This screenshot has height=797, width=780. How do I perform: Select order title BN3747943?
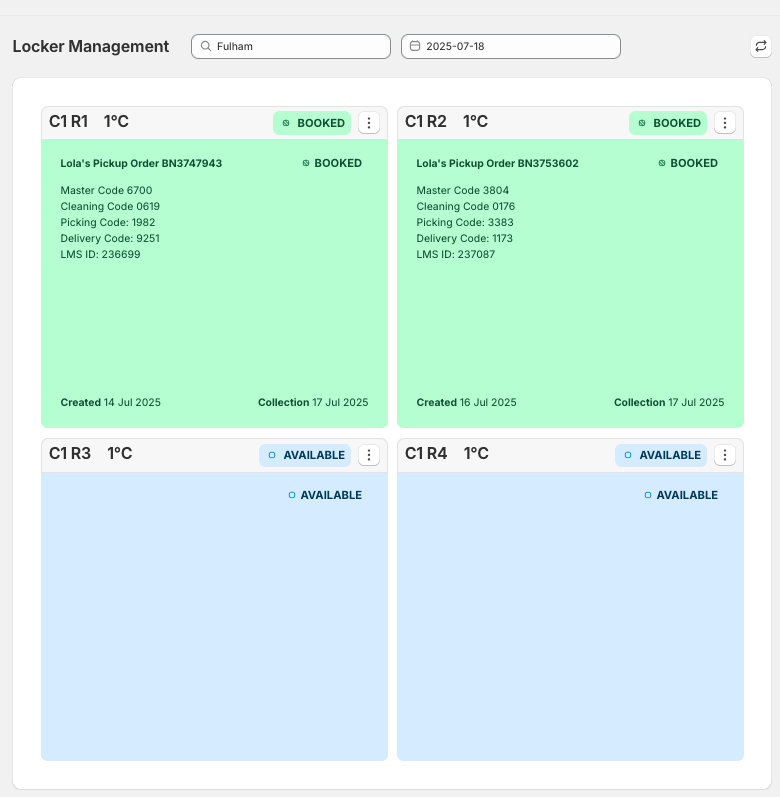pos(141,163)
